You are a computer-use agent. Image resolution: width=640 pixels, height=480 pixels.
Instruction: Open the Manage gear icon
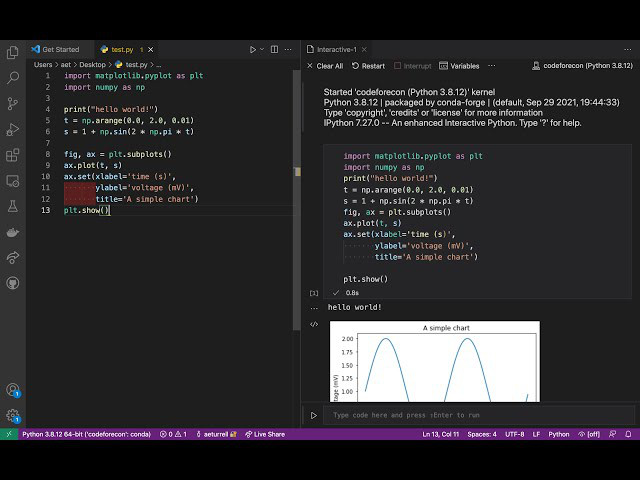[x=13, y=415]
